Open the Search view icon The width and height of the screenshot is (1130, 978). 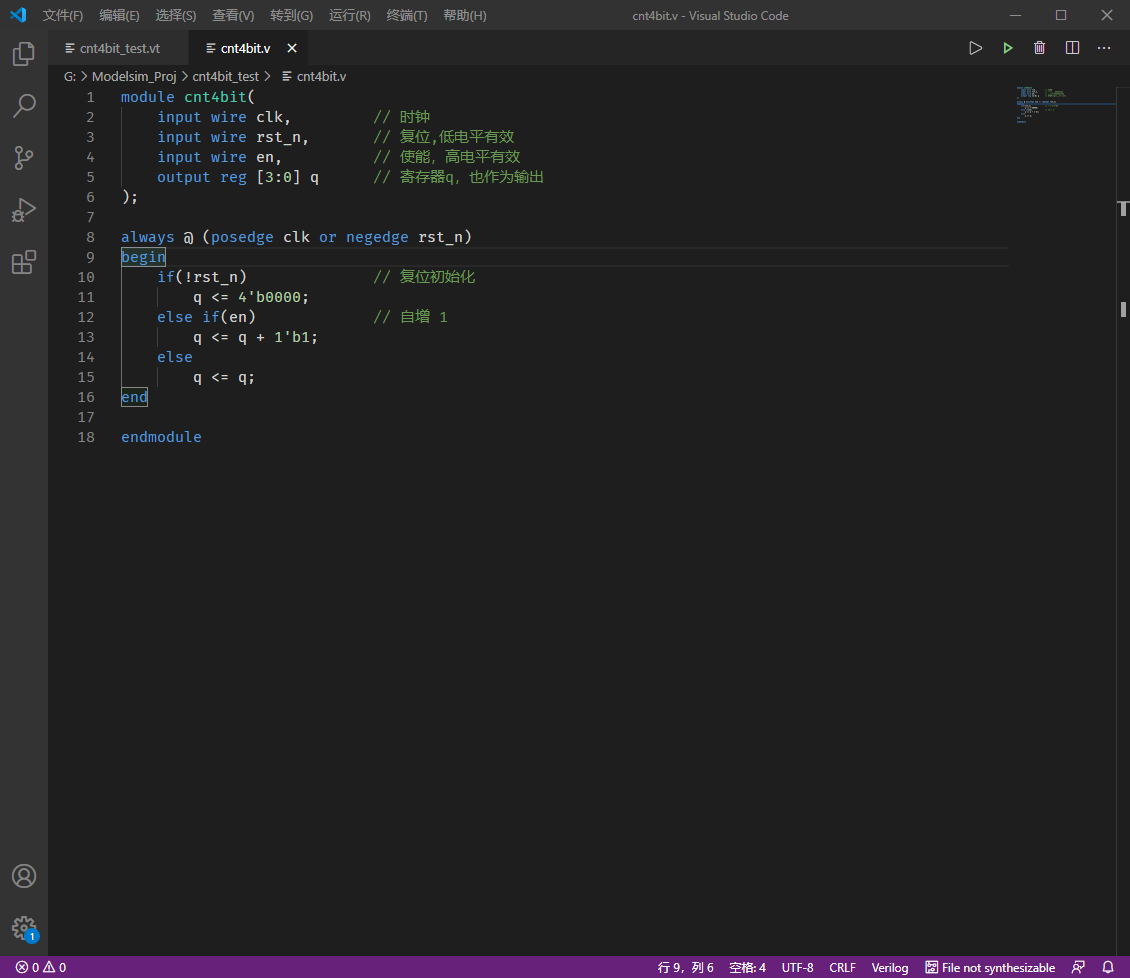(x=24, y=106)
